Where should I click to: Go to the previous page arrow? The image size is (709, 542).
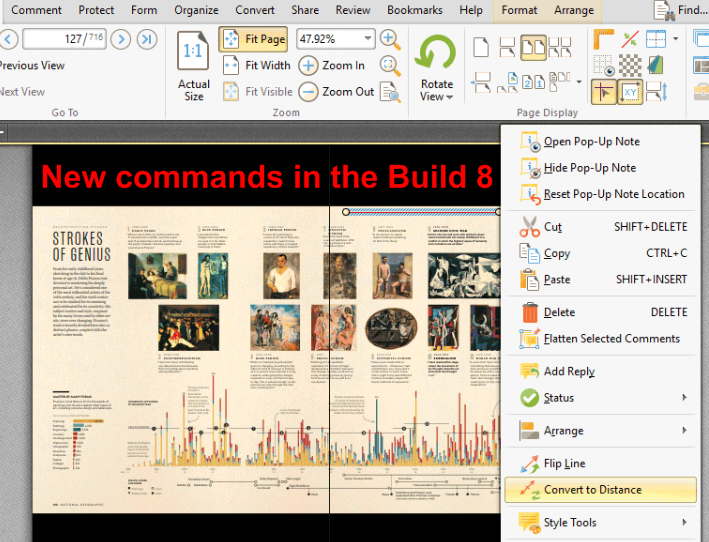pos(8,39)
